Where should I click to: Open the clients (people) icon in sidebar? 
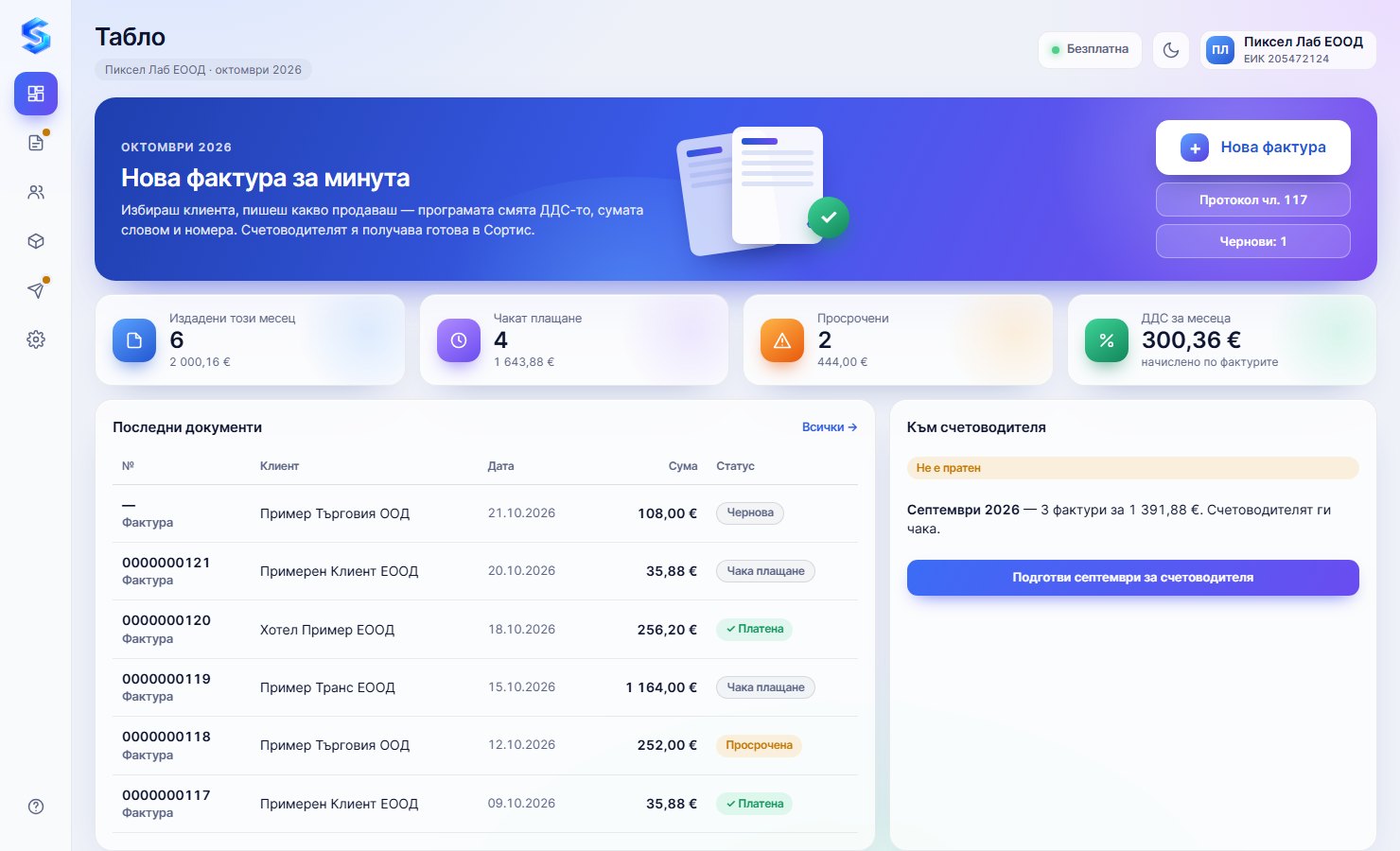pos(36,192)
